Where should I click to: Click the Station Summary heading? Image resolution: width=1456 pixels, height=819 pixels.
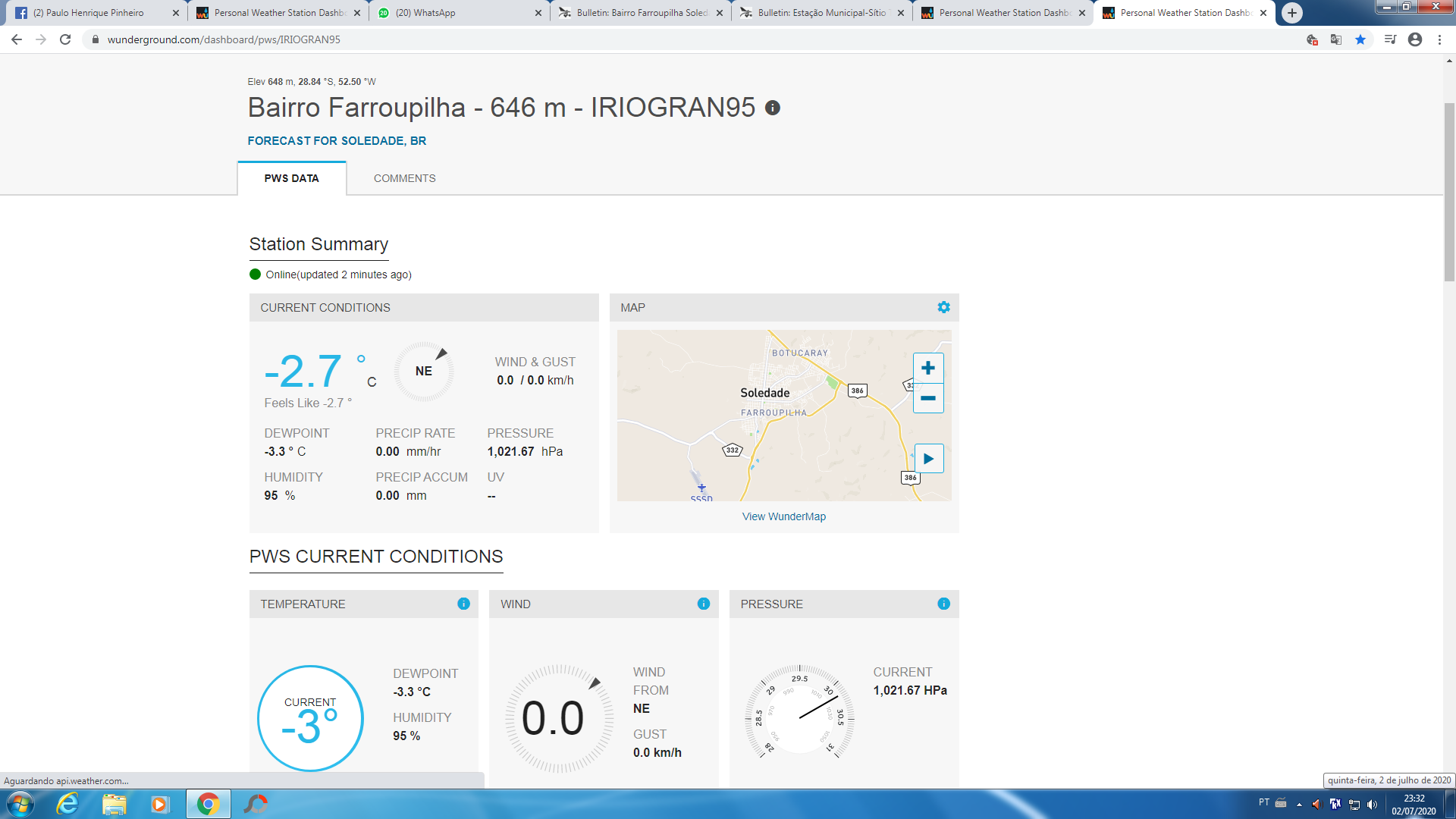[x=318, y=244]
